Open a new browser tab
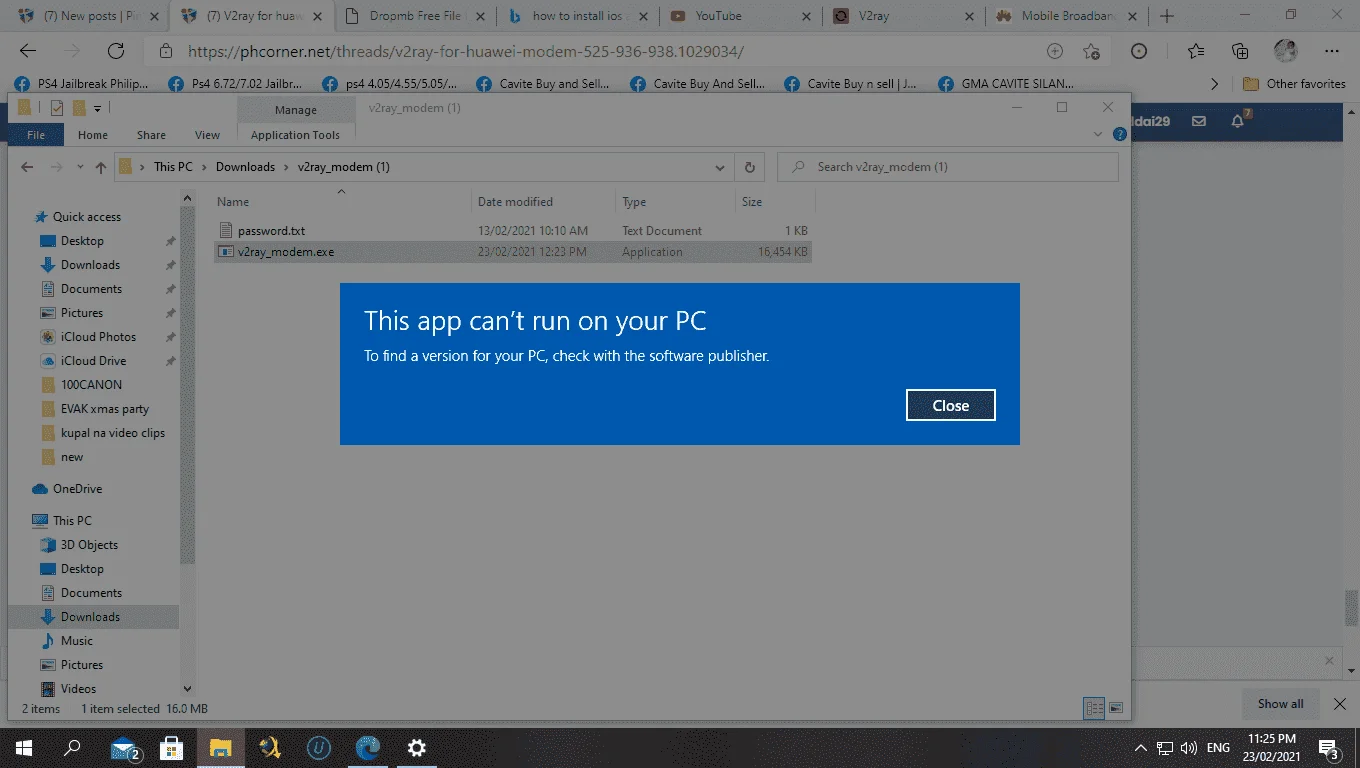 (x=1166, y=16)
